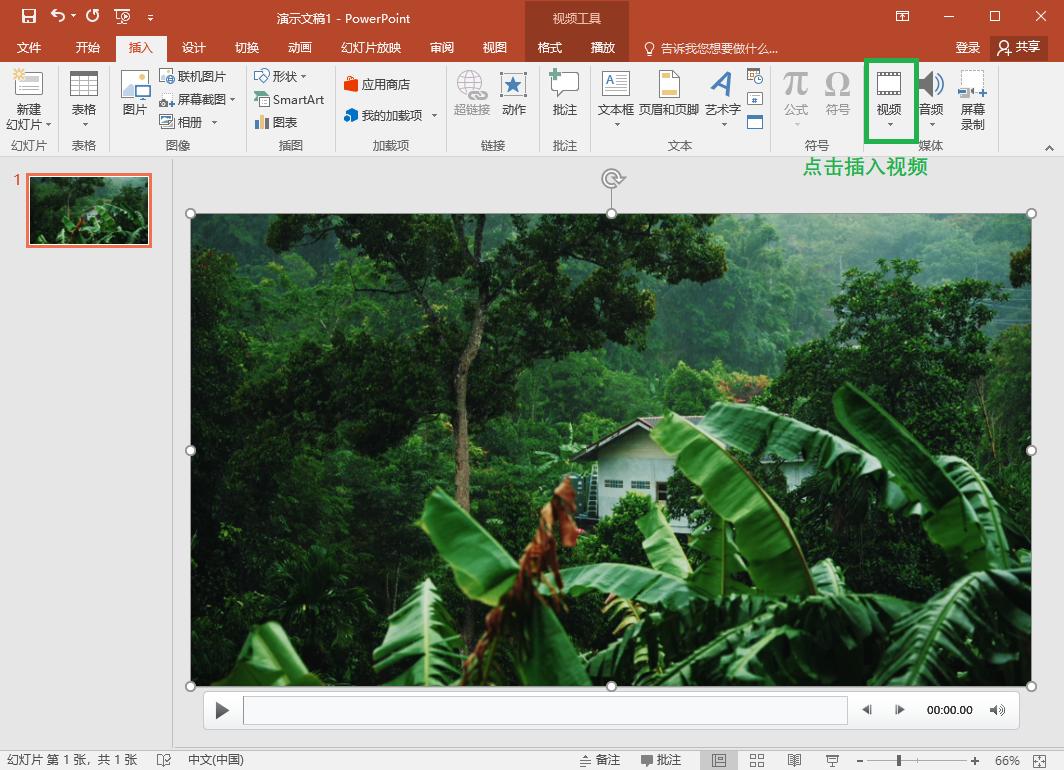This screenshot has height=770, width=1064.
Task: Collapse the ribbon using the chevron arrow
Action: [1049, 148]
